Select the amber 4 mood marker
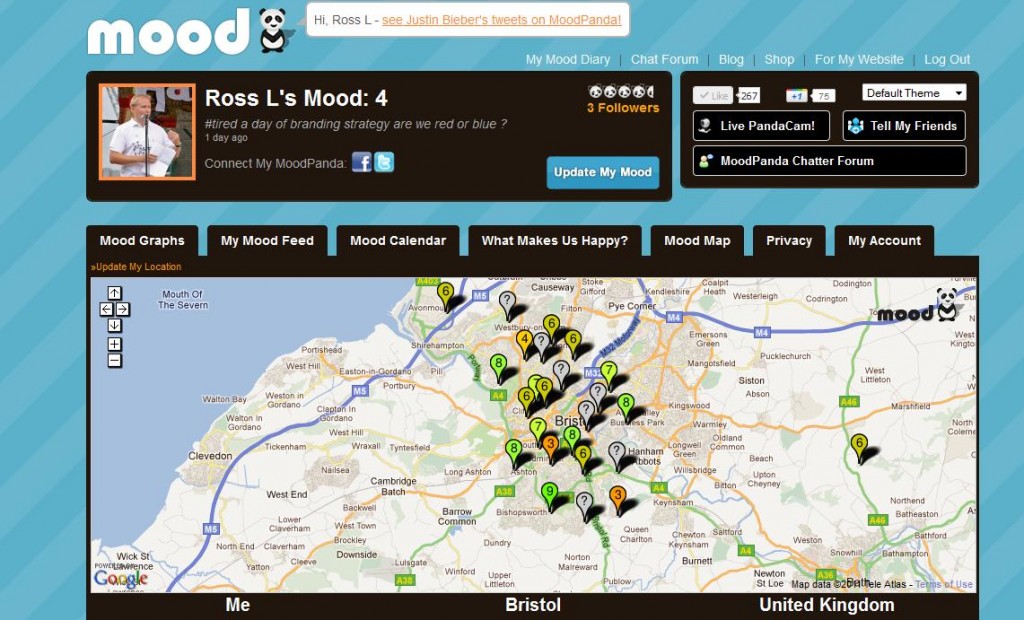 pos(524,342)
